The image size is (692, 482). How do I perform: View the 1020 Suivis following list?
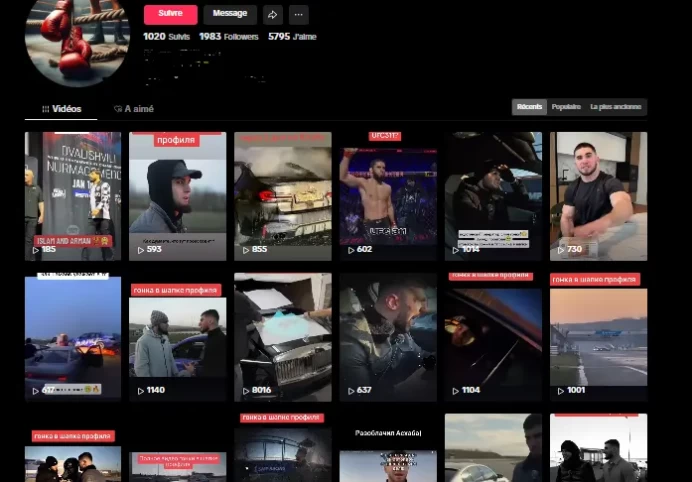pyautogui.click(x=166, y=37)
